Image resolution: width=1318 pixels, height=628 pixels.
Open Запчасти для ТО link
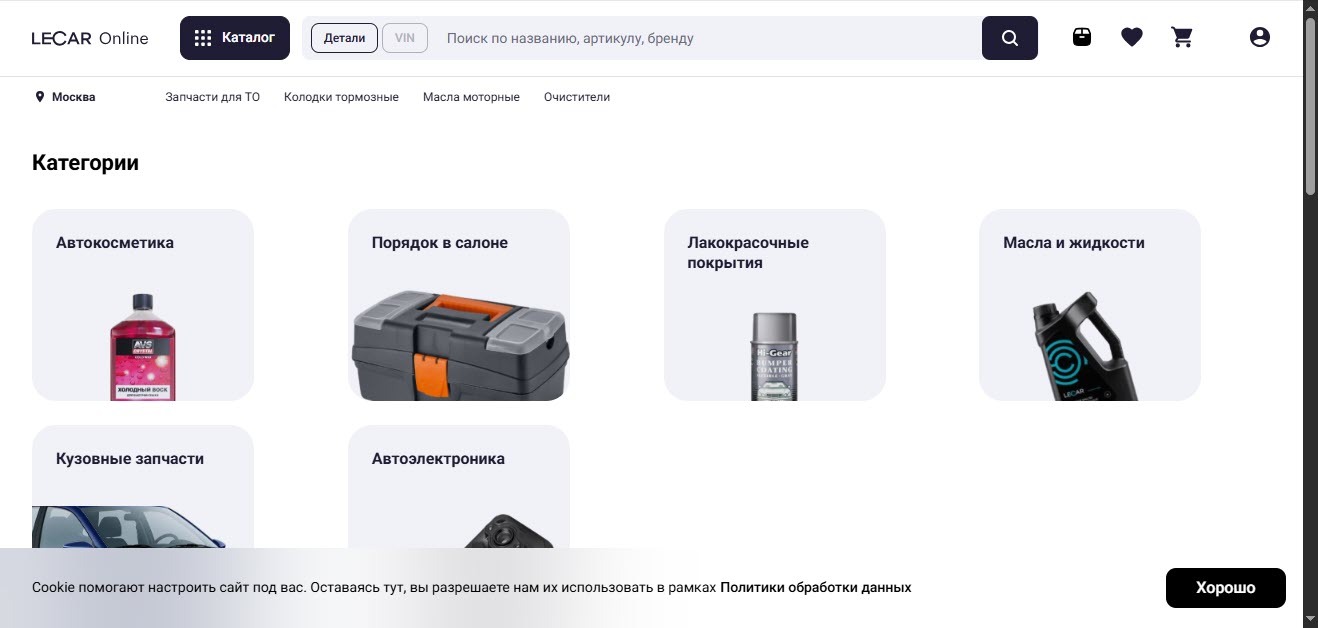(212, 97)
